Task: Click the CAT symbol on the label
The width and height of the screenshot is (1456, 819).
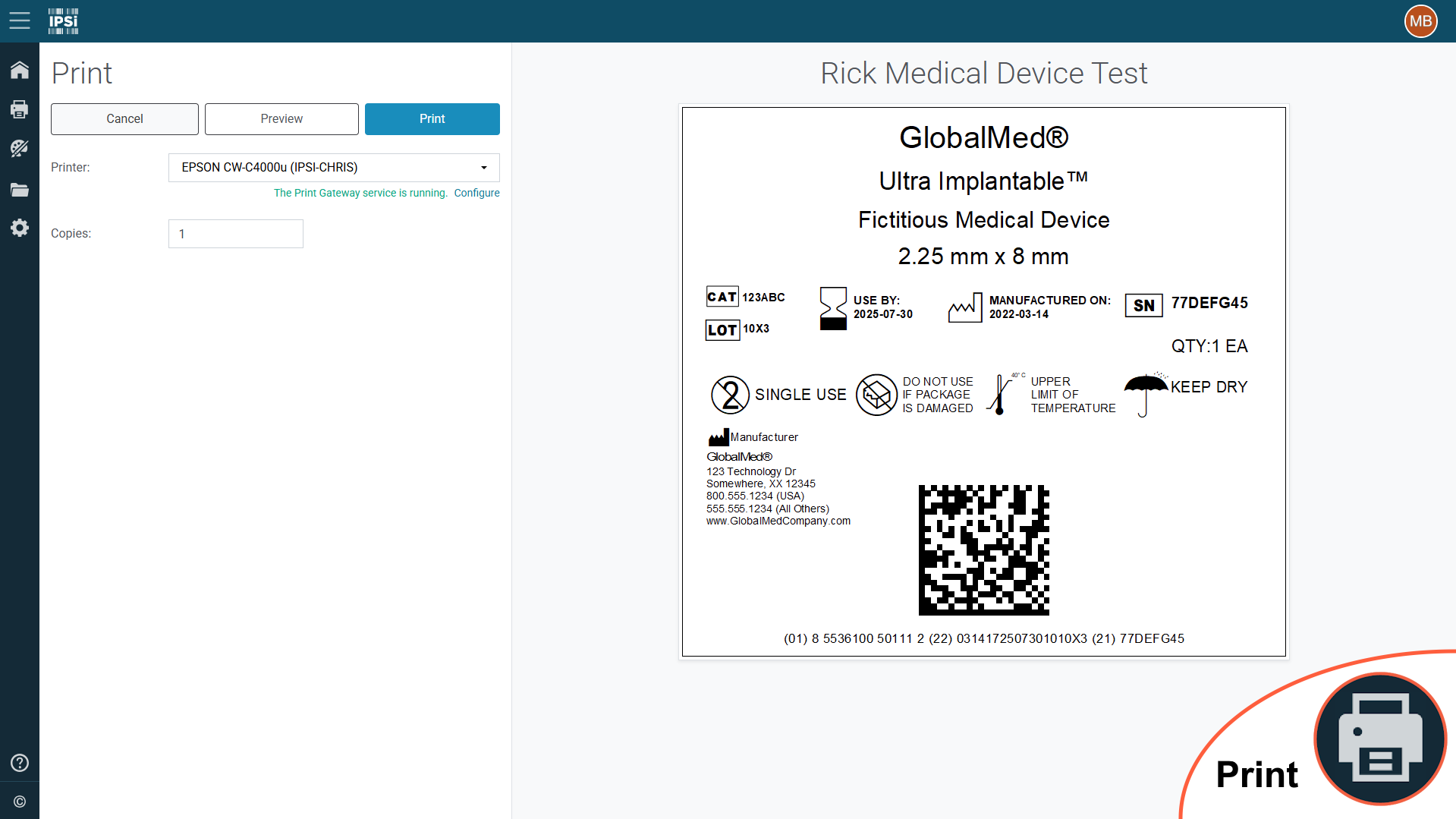Action: [722, 297]
